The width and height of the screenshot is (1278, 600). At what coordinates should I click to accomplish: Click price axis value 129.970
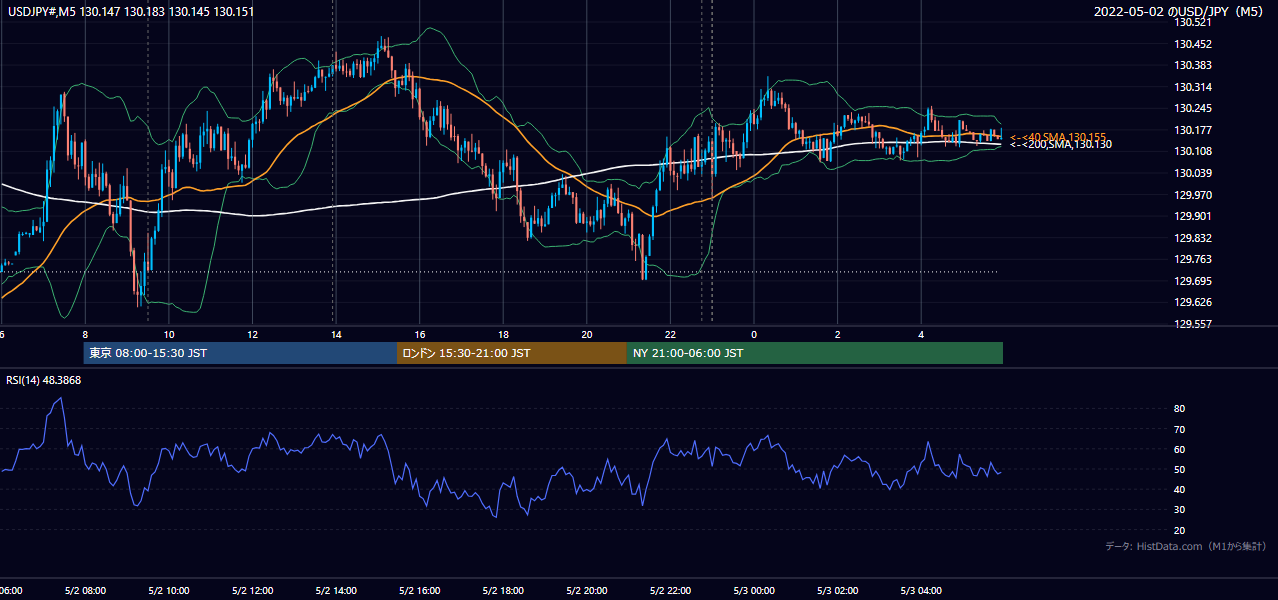click(x=1195, y=195)
